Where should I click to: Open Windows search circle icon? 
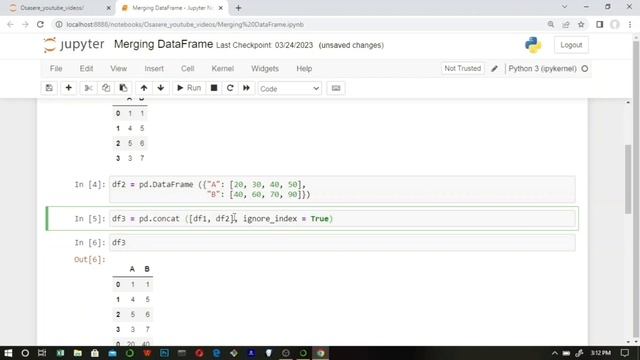(x=25, y=353)
